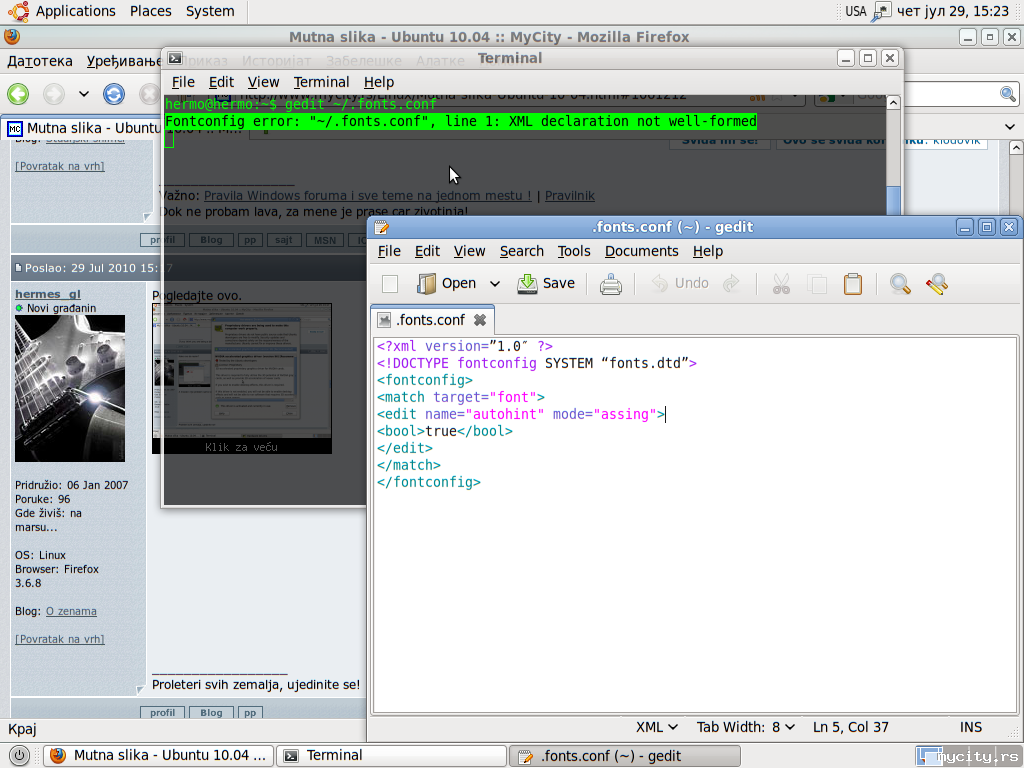This screenshot has width=1024, height=768.
Task: Open the Tab Width dropdown in status bar
Action: (746, 727)
